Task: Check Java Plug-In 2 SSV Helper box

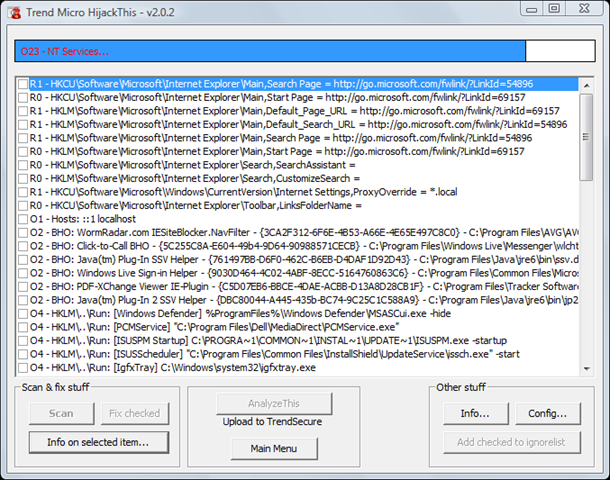Action: pos(23,300)
